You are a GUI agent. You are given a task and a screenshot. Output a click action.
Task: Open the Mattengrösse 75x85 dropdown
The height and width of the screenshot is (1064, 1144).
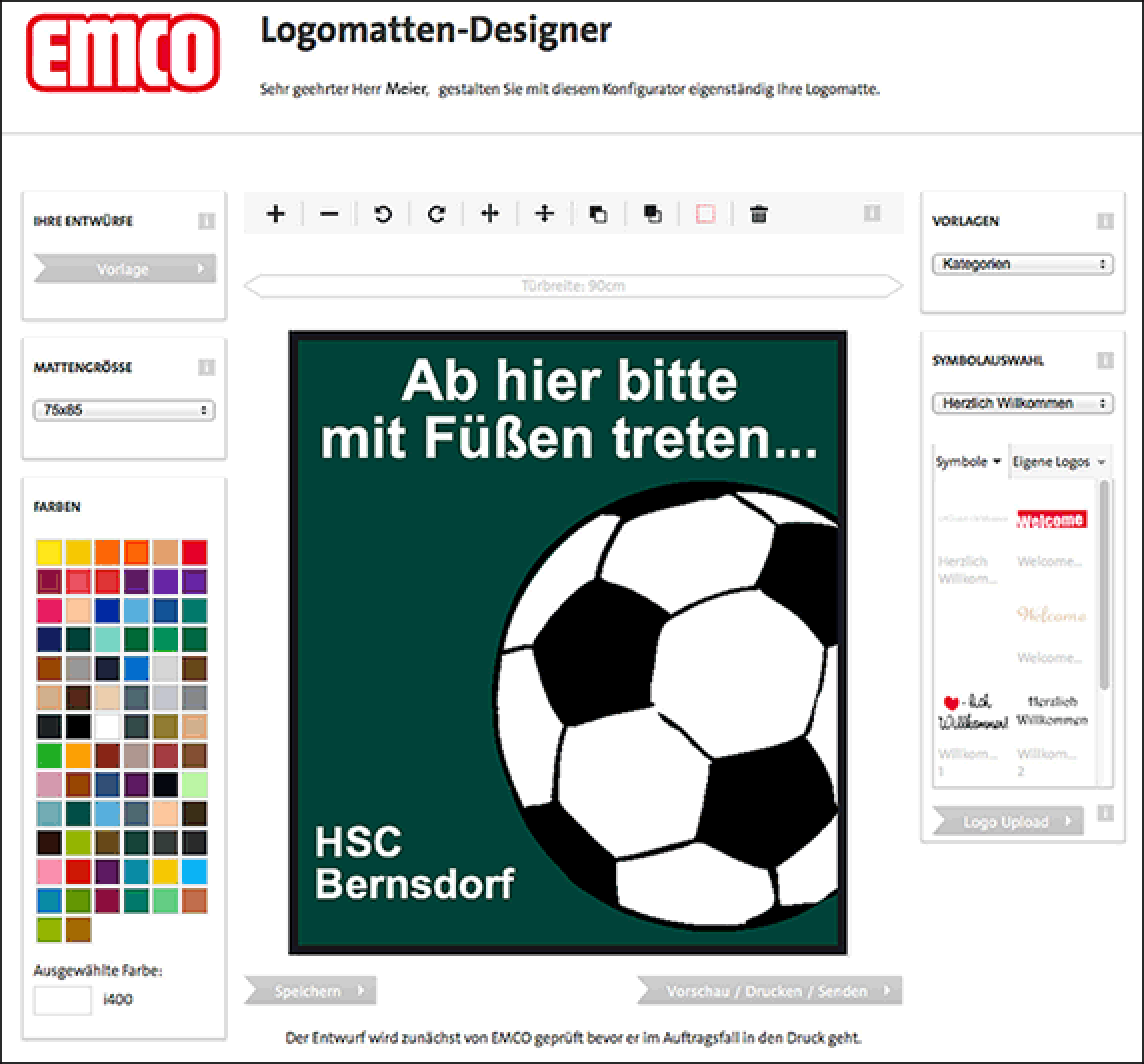124,410
